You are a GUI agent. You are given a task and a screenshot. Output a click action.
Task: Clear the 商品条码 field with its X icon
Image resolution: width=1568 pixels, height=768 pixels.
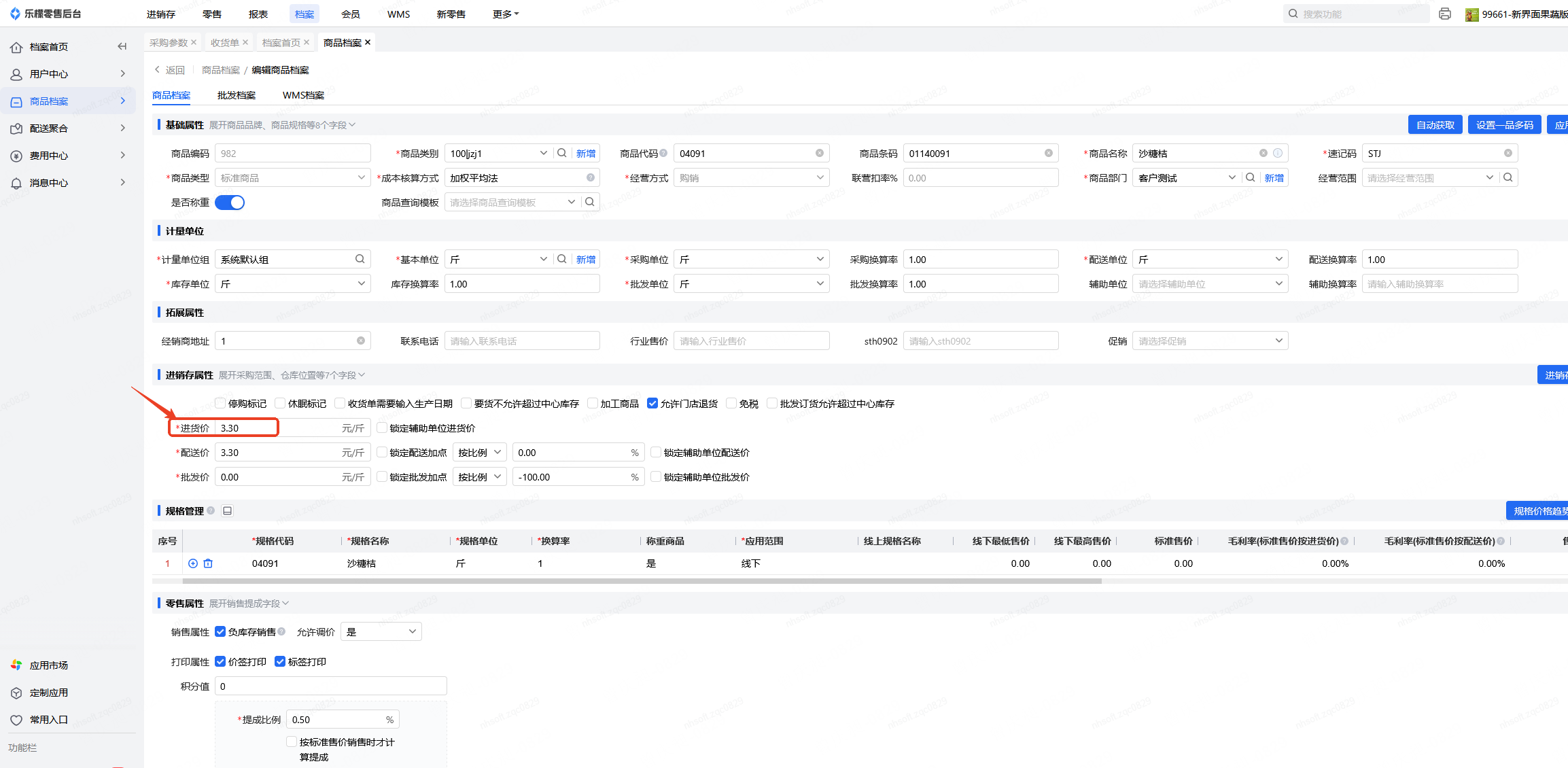1049,154
